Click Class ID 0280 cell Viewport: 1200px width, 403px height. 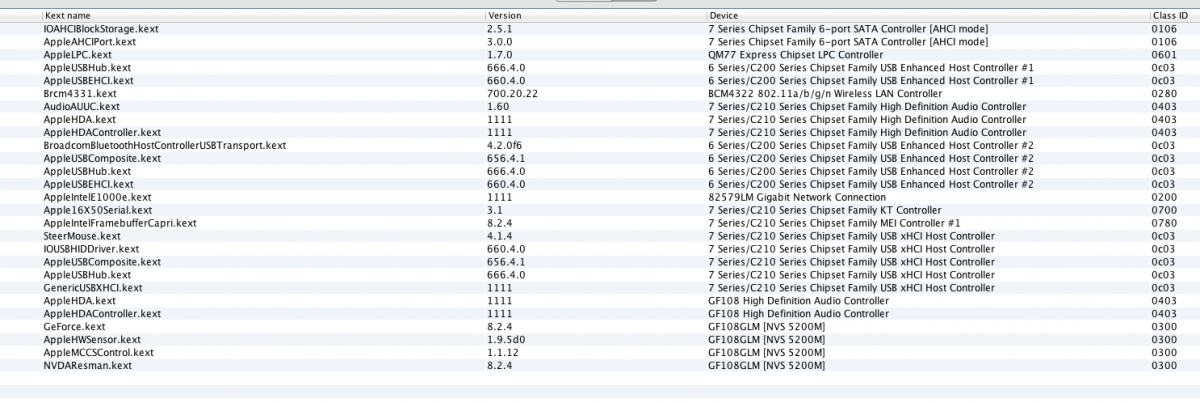tap(1163, 92)
